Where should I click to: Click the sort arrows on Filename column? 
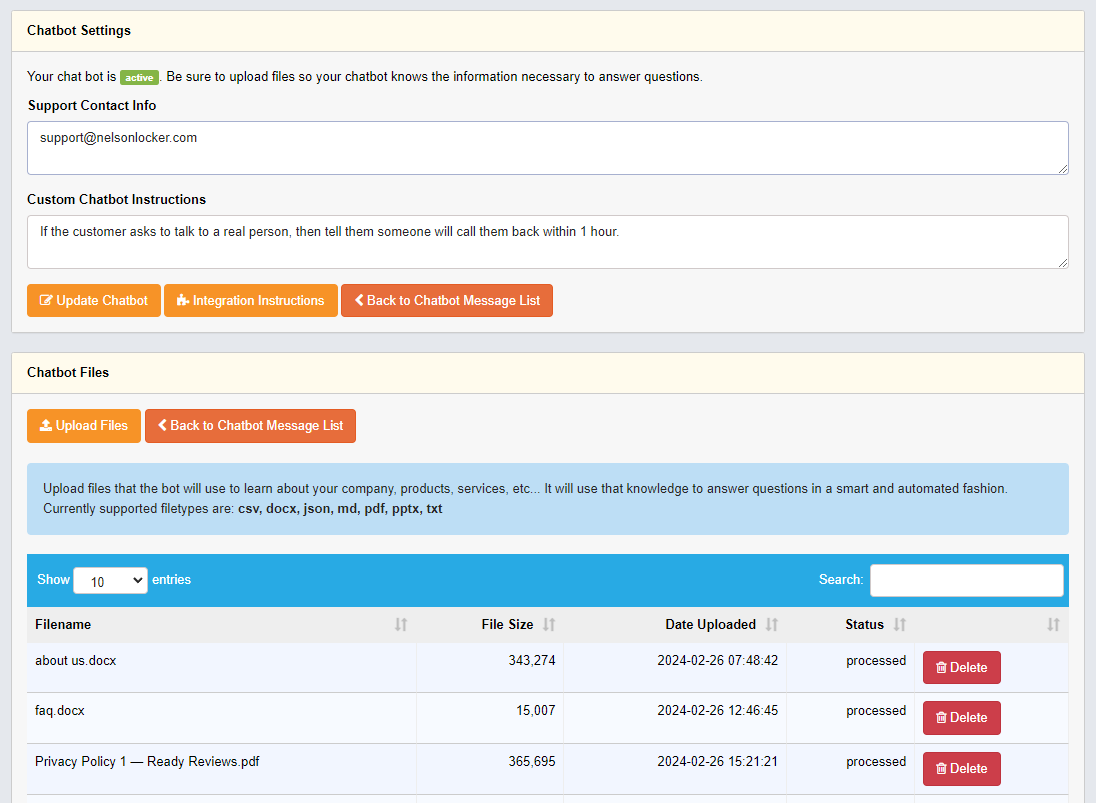[x=401, y=624]
